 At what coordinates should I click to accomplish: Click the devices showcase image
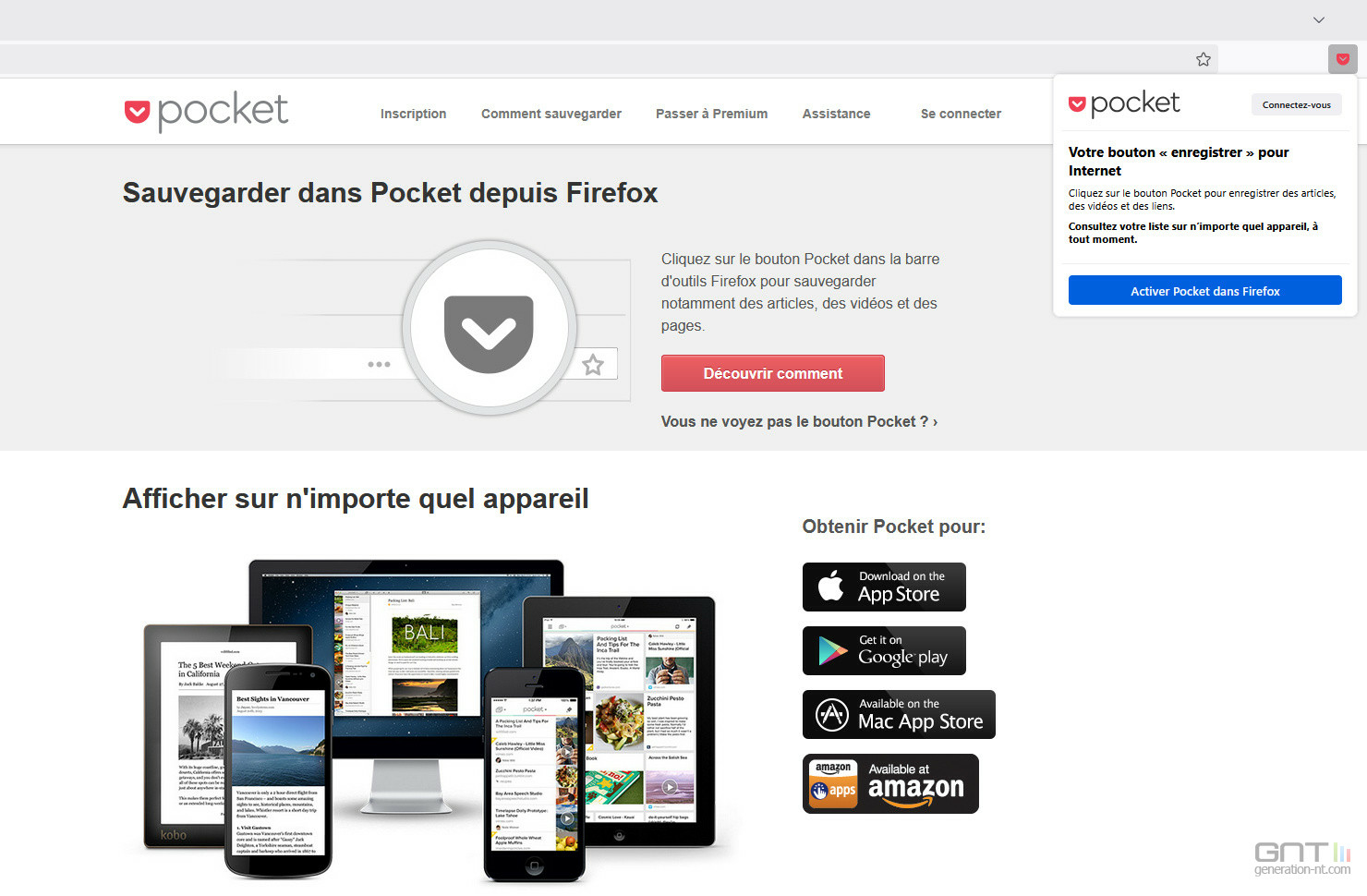pyautogui.click(x=430, y=720)
